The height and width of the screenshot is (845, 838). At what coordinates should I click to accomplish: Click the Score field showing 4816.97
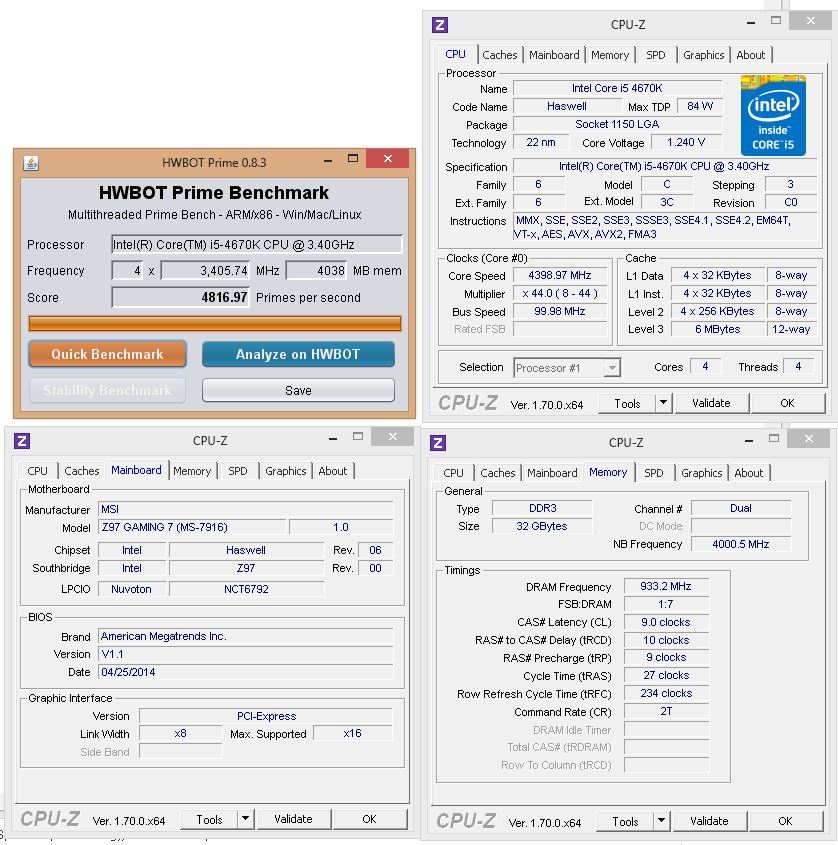(x=181, y=297)
